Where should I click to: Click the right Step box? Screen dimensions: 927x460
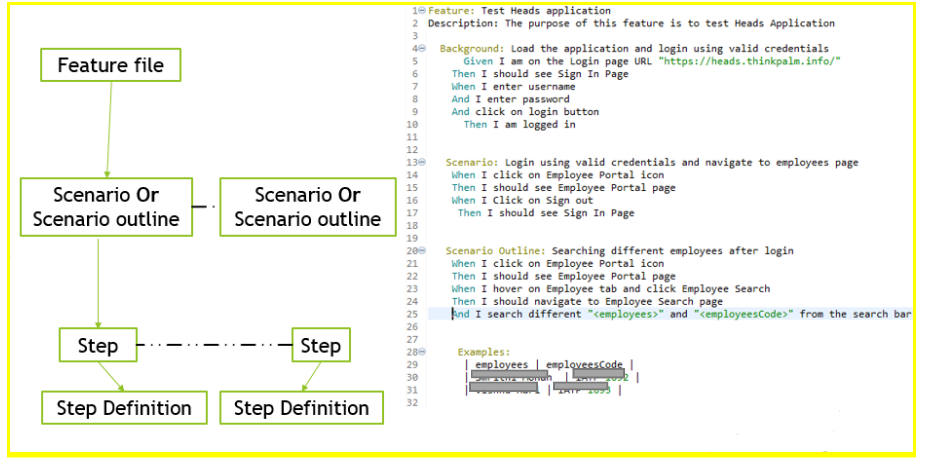320,346
